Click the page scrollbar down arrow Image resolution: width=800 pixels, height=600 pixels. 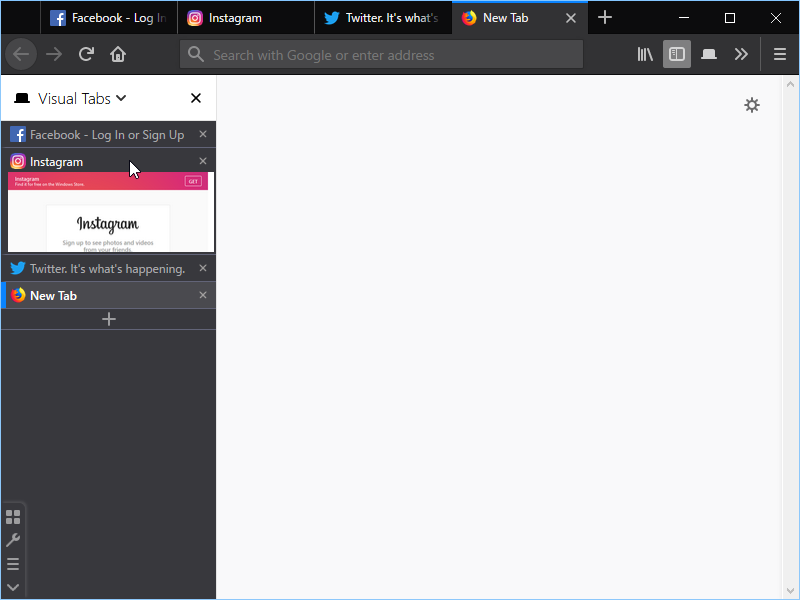(x=790, y=592)
